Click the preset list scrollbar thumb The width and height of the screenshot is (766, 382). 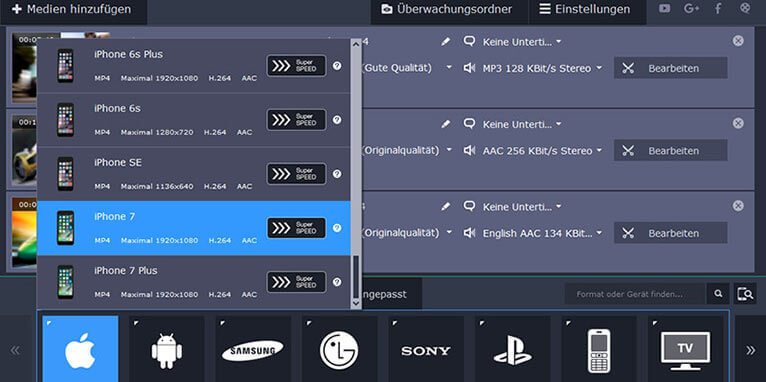click(x=356, y=276)
